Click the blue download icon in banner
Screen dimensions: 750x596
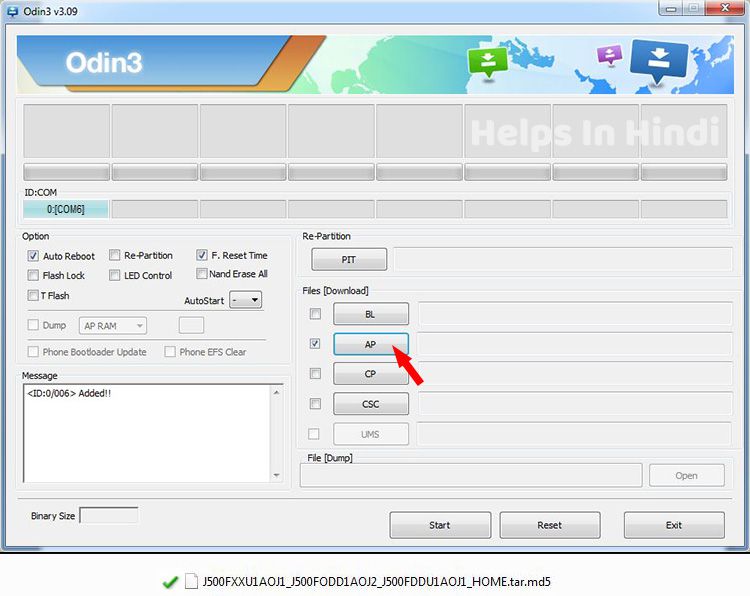pyautogui.click(x=659, y=61)
